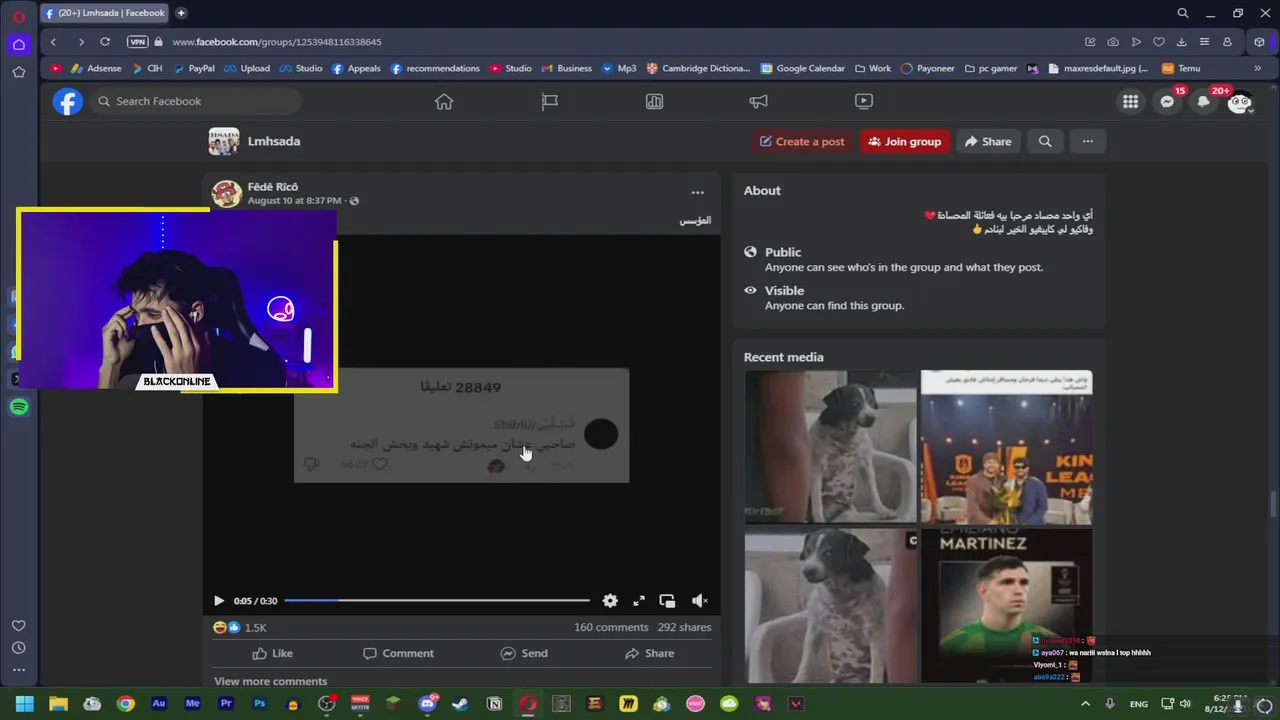Screen dimensions: 1280x720
Task: Click Create a post button
Action: point(801,141)
